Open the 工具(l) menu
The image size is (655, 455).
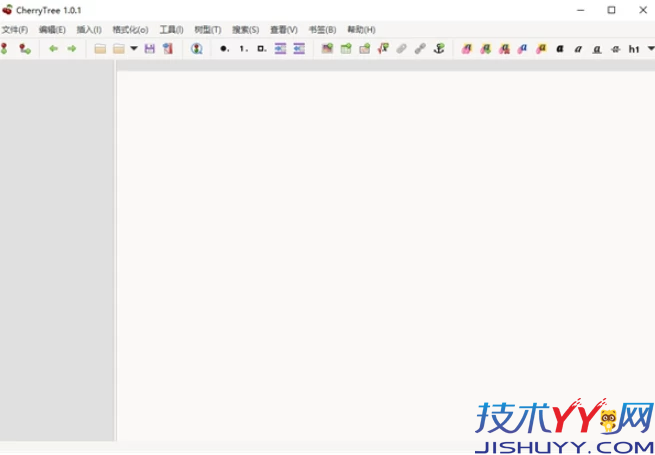tap(171, 30)
